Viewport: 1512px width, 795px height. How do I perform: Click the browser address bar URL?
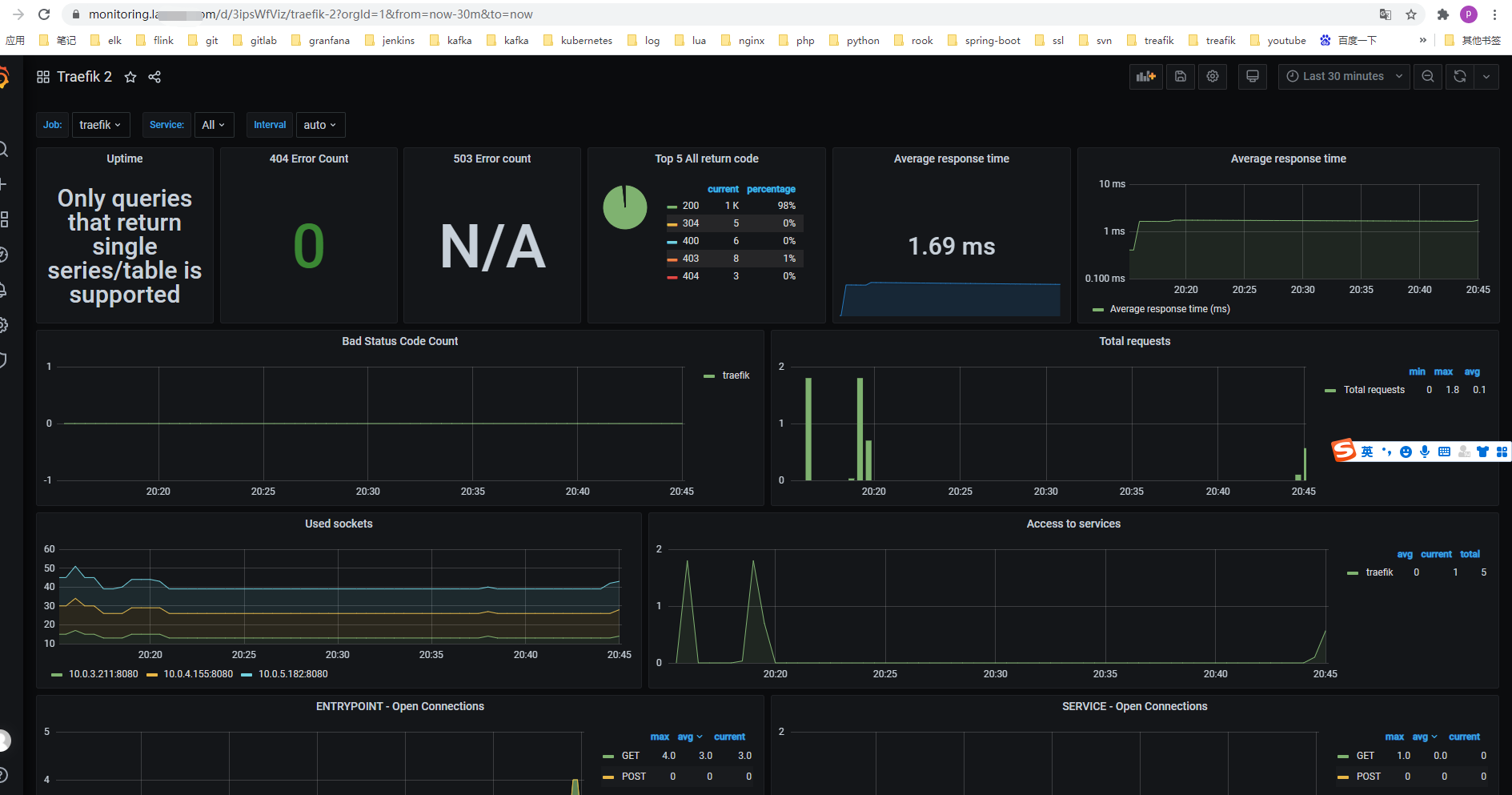(x=311, y=14)
